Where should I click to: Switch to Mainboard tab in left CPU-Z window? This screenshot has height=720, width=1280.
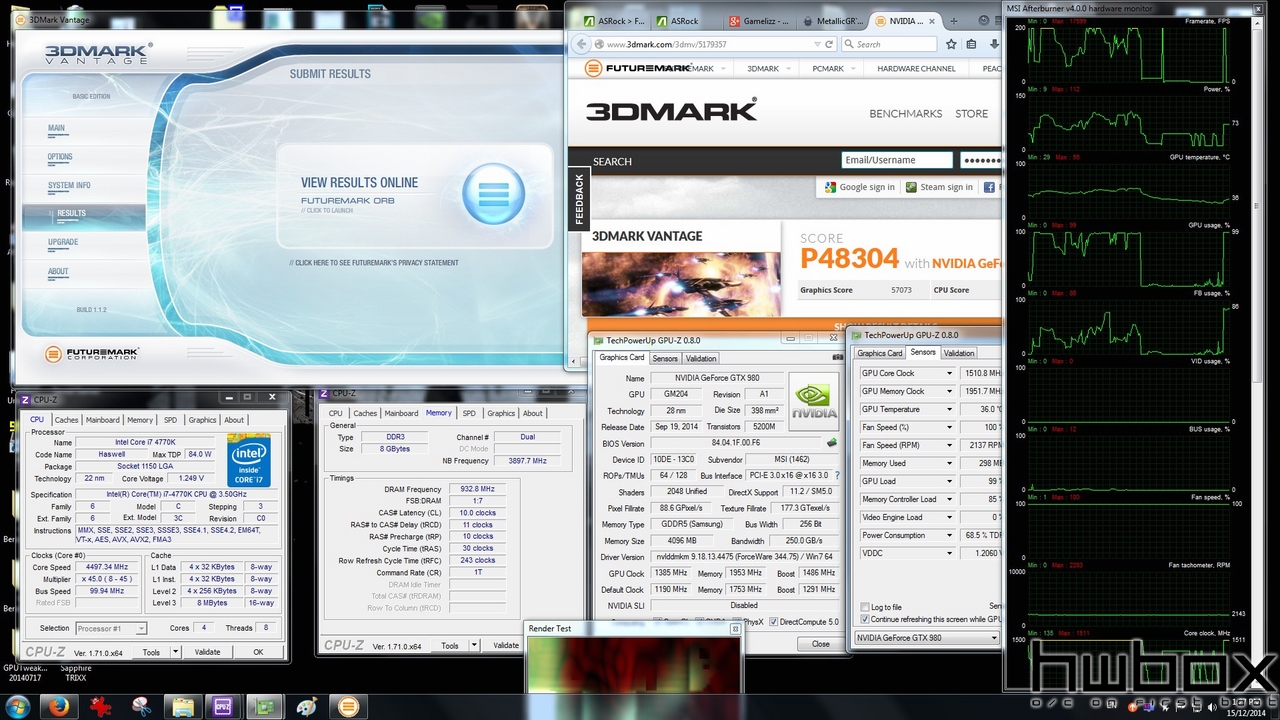tap(102, 420)
